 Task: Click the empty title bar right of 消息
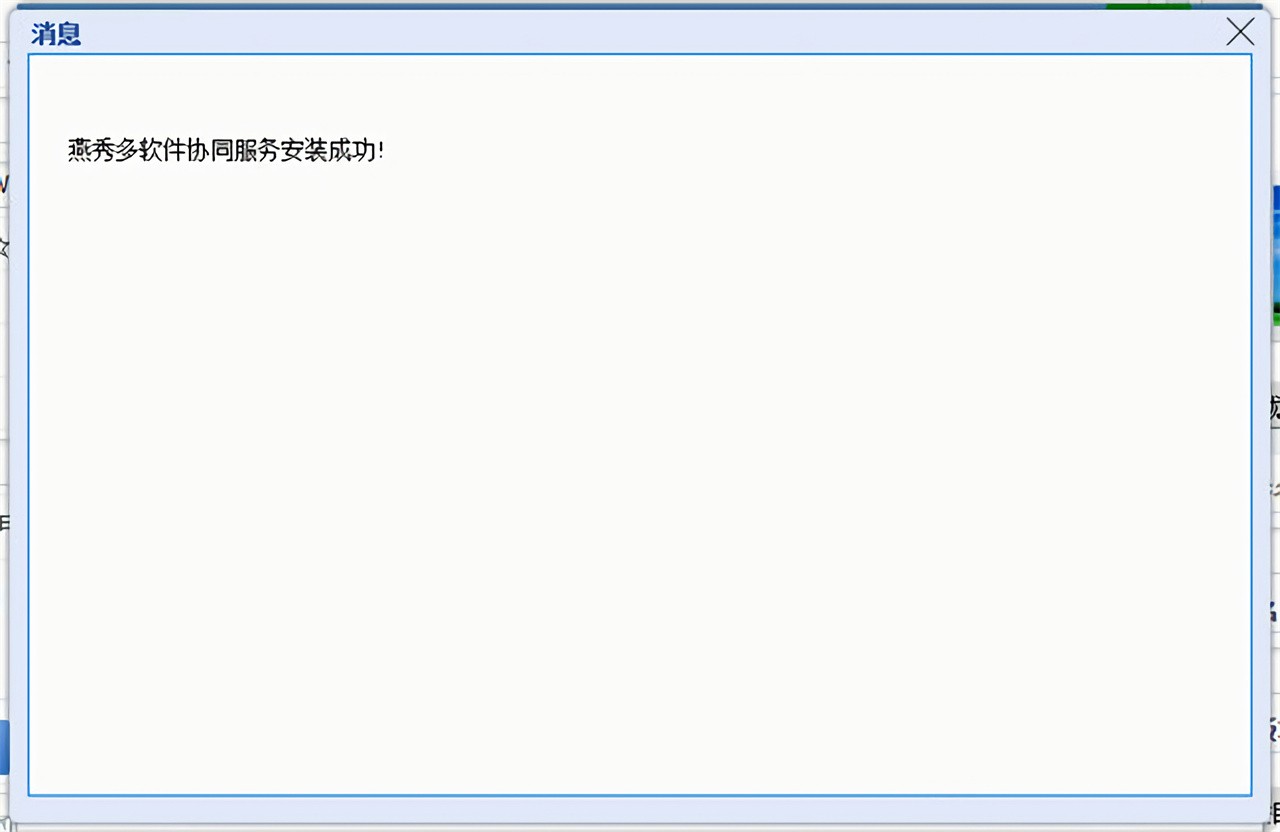click(x=650, y=32)
